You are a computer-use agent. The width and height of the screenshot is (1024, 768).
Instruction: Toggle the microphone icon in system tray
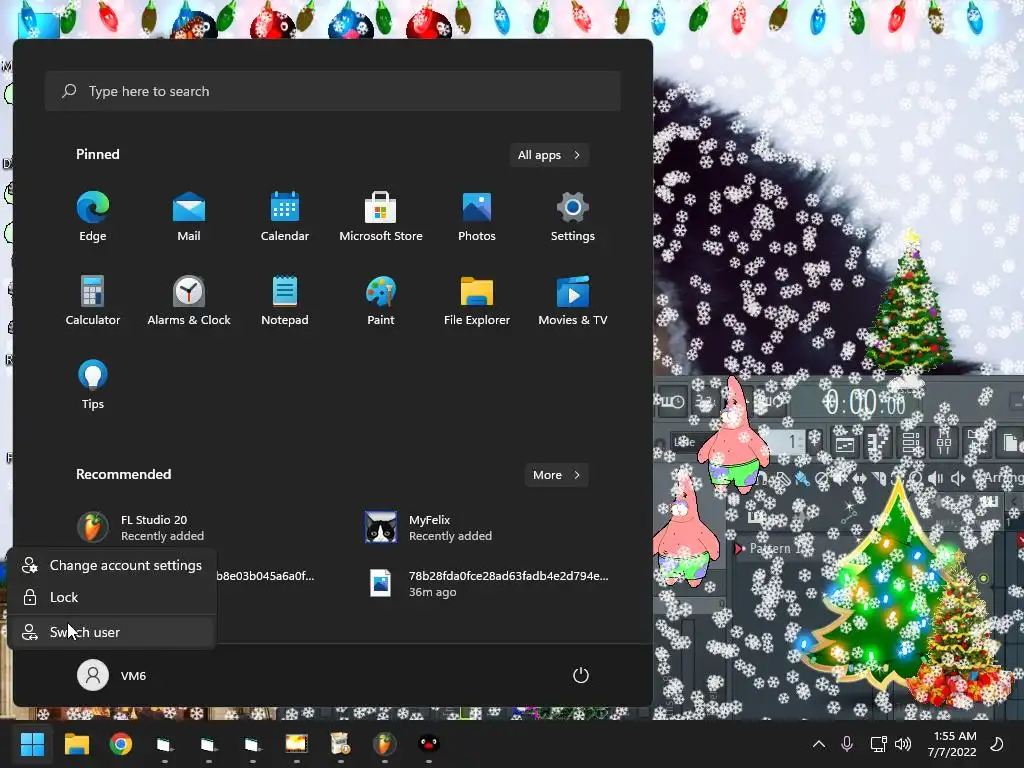click(847, 744)
